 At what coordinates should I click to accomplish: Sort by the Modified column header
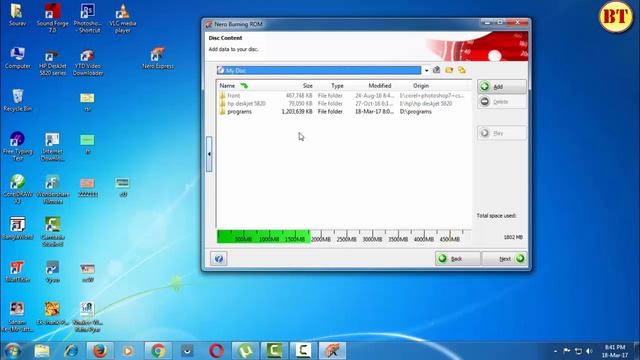380,86
